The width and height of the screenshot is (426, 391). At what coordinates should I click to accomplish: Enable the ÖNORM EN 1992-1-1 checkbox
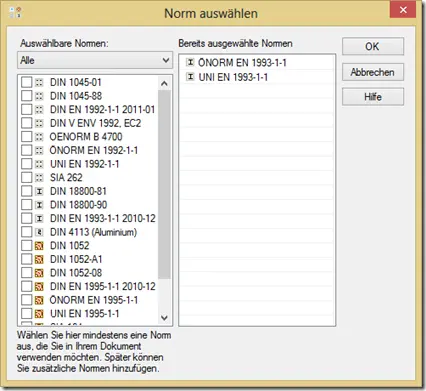pos(27,150)
